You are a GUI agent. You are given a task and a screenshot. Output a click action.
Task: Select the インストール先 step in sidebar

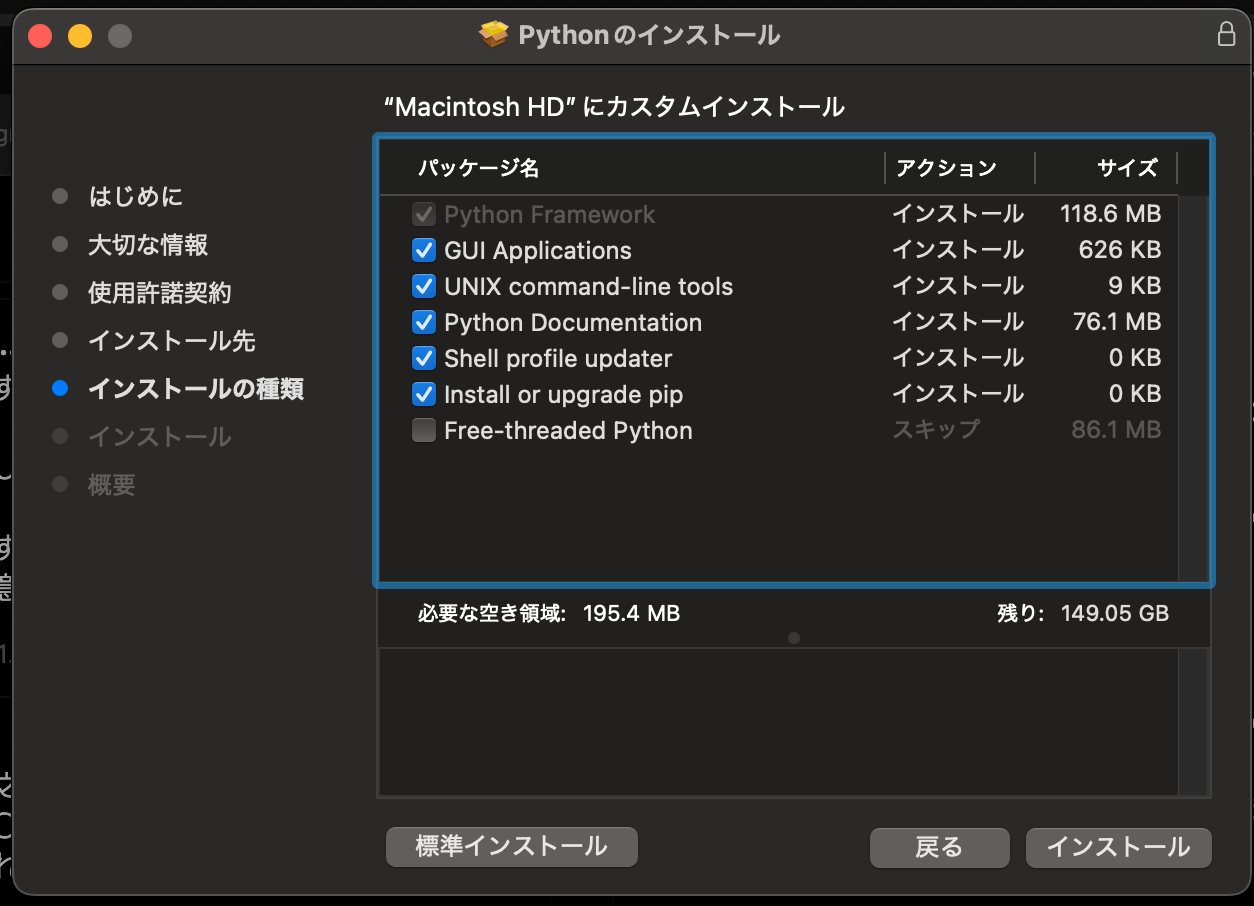[x=172, y=341]
